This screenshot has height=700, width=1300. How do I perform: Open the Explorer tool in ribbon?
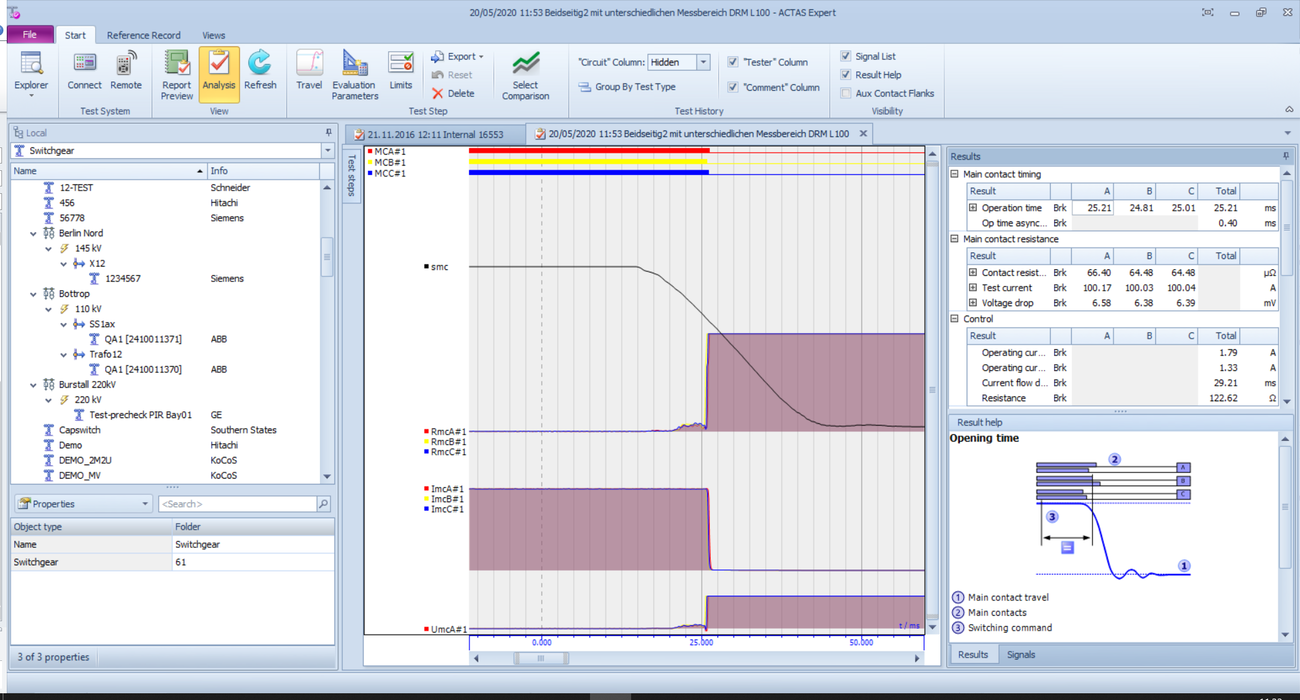(x=31, y=74)
